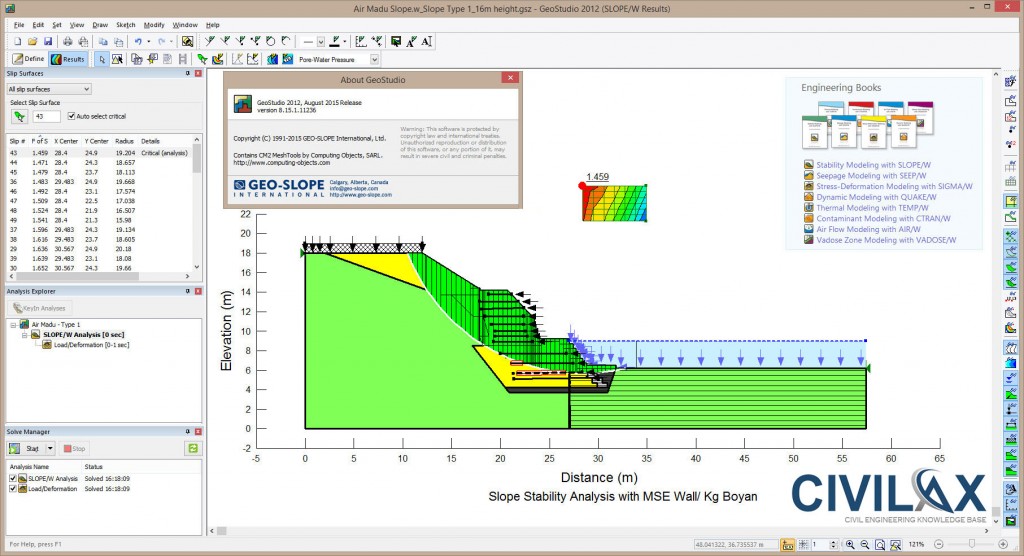Open the Help menu
The height and width of the screenshot is (556, 1024).
point(212,25)
